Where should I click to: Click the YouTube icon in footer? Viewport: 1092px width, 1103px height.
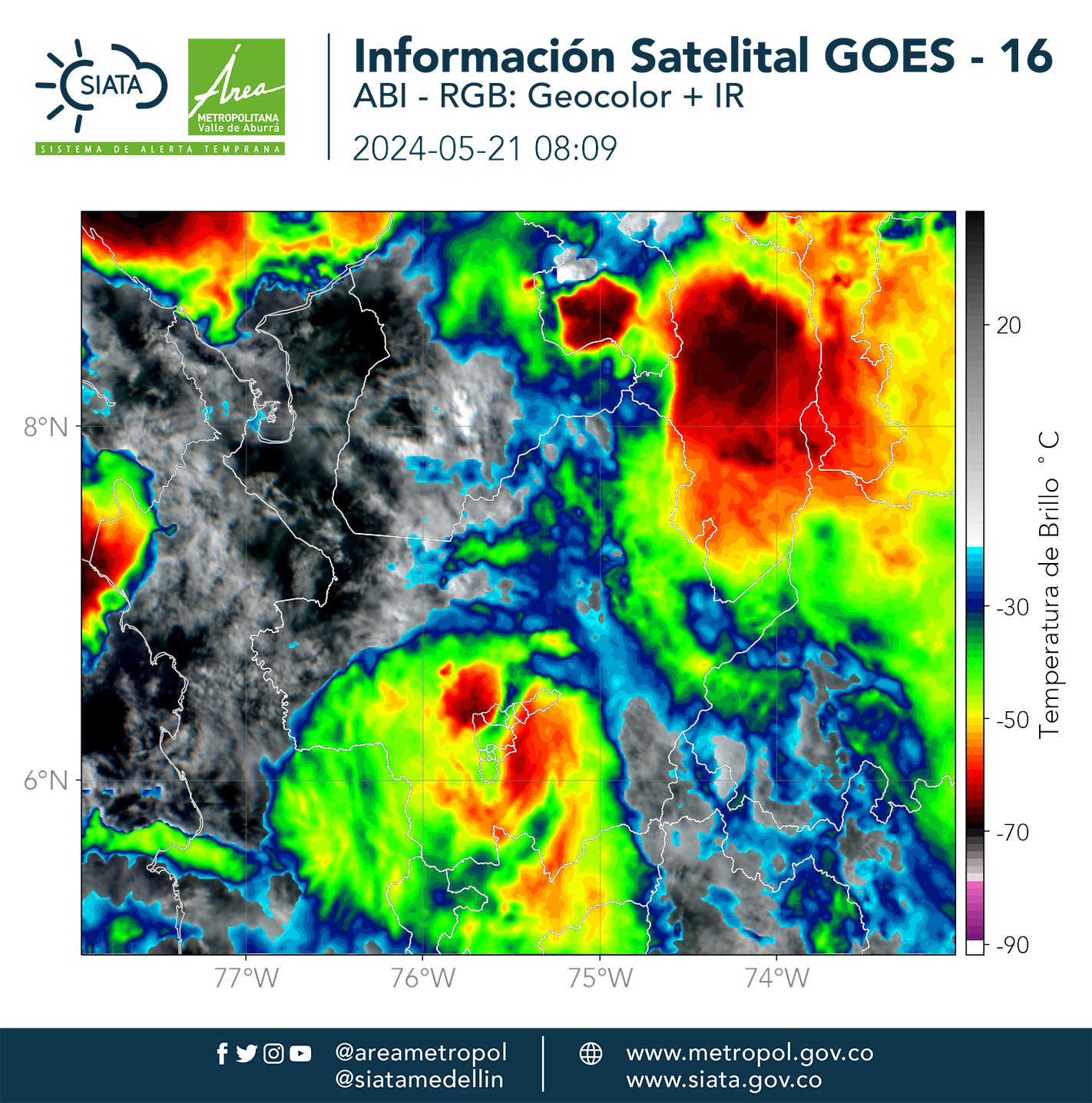(300, 1054)
